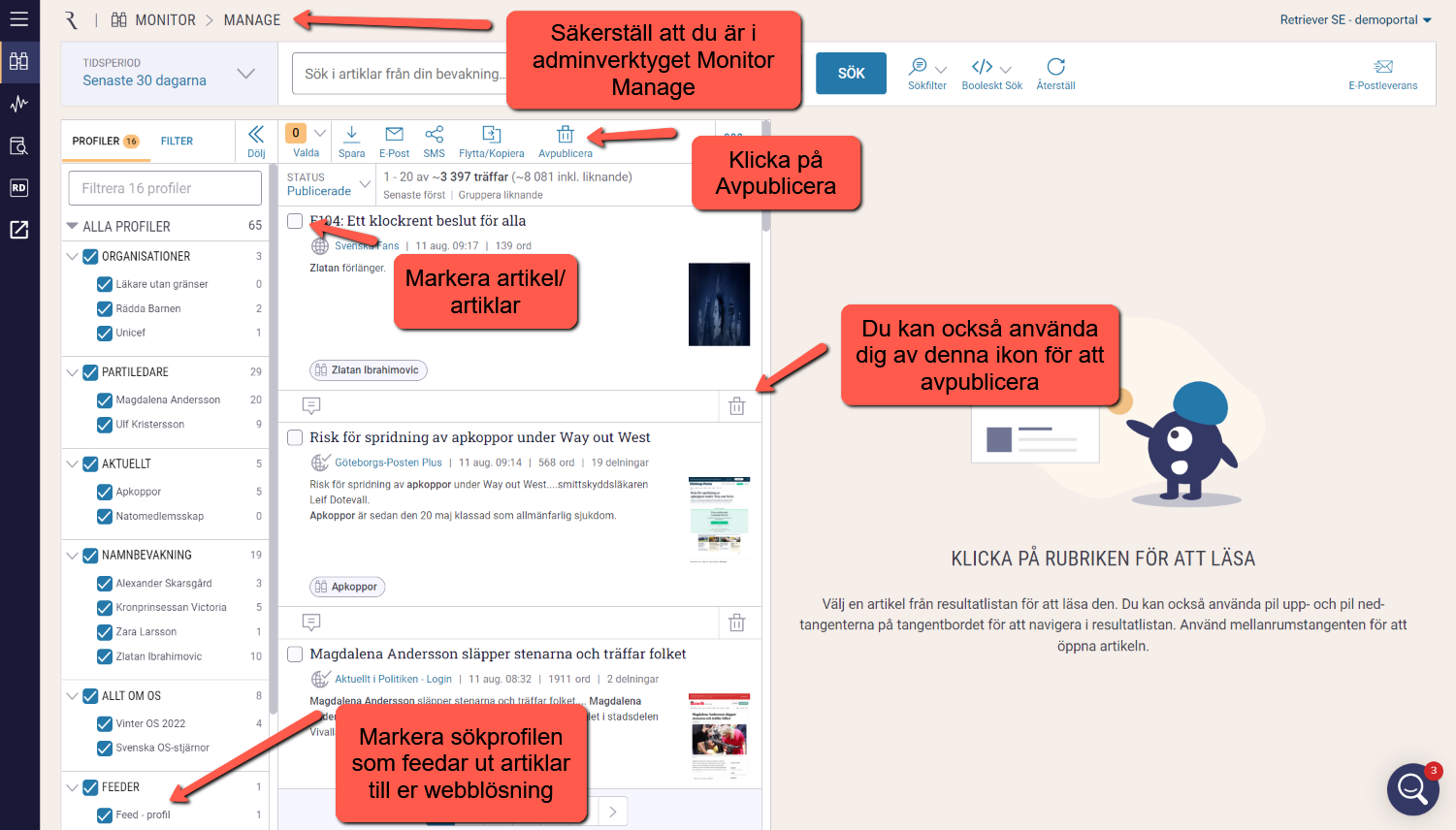The width and height of the screenshot is (1456, 830).
Task: Switch to the FILTER tab
Action: 177,142
